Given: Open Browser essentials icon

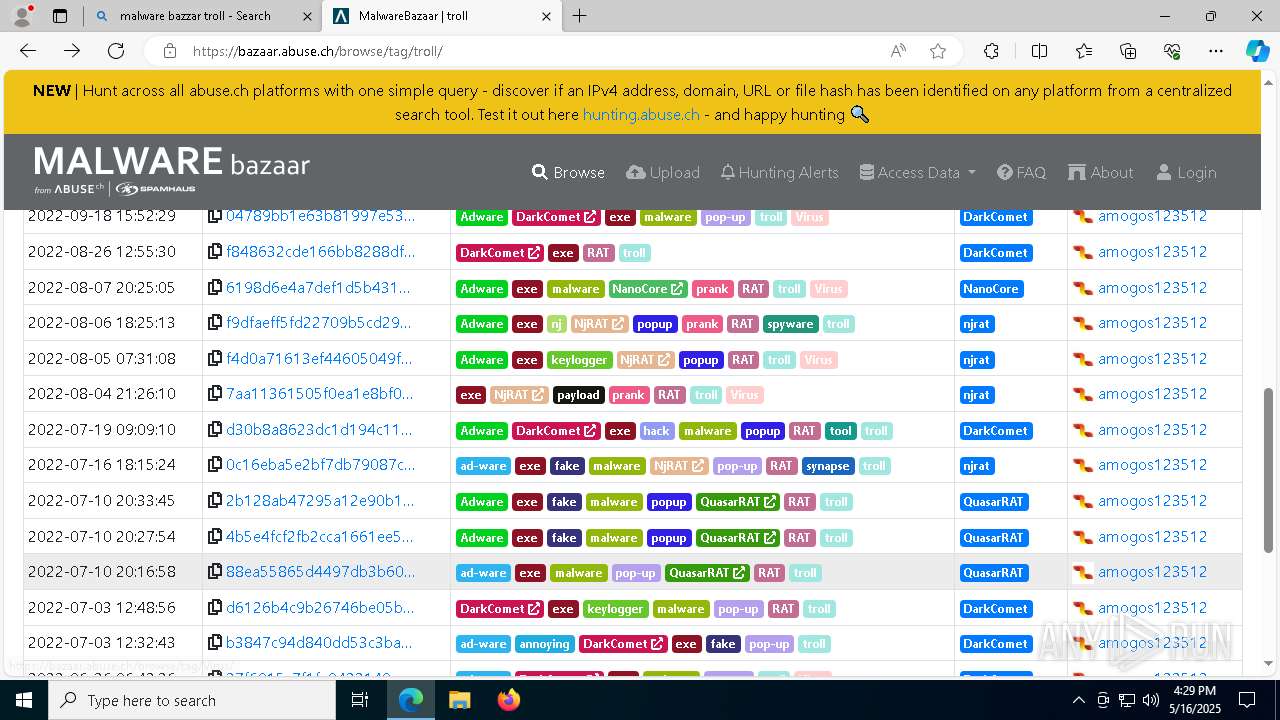Looking at the screenshot, I should pos(1172,51).
